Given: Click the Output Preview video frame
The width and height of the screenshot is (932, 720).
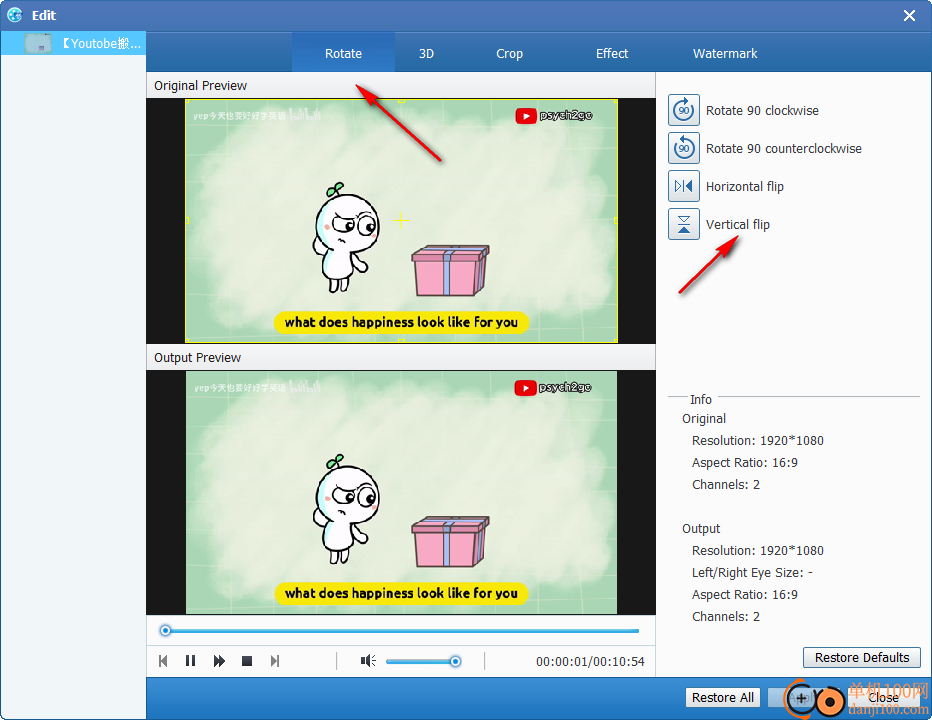Looking at the screenshot, I should tap(401, 492).
